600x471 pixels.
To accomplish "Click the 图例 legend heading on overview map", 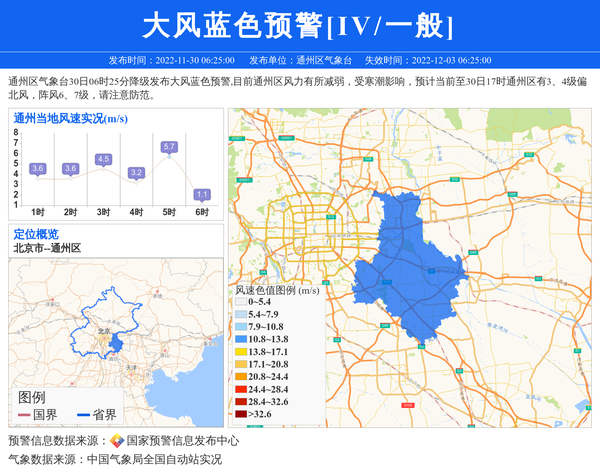I will (x=31, y=398).
